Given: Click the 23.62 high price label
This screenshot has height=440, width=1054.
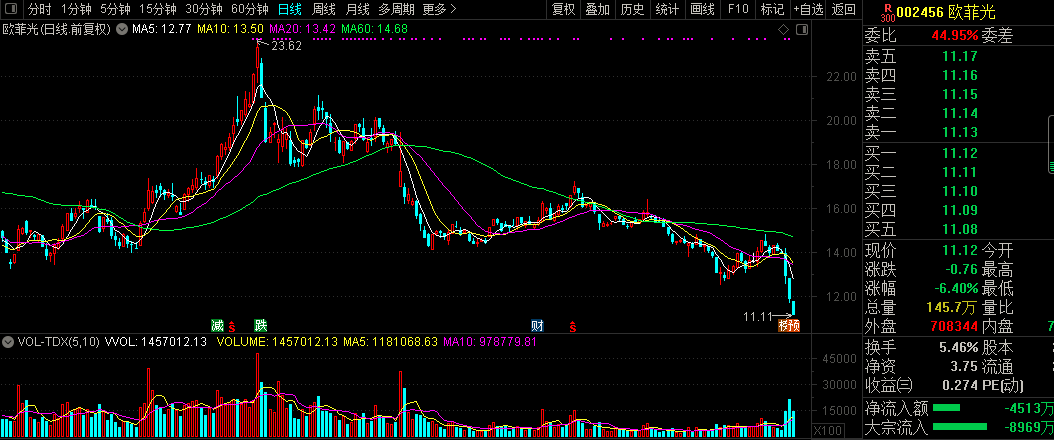Looking at the screenshot, I should pos(286,46).
